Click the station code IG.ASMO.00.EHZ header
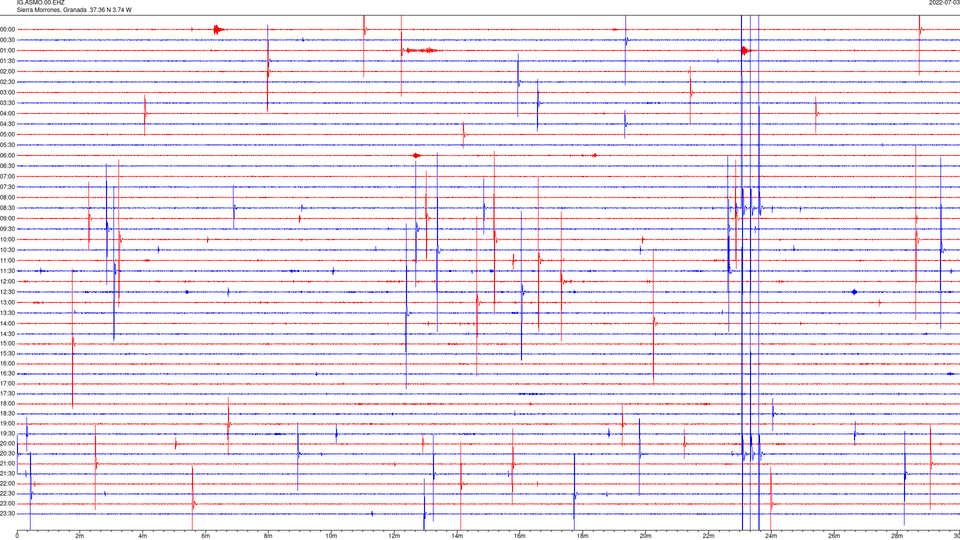The image size is (960, 540). (40, 2)
